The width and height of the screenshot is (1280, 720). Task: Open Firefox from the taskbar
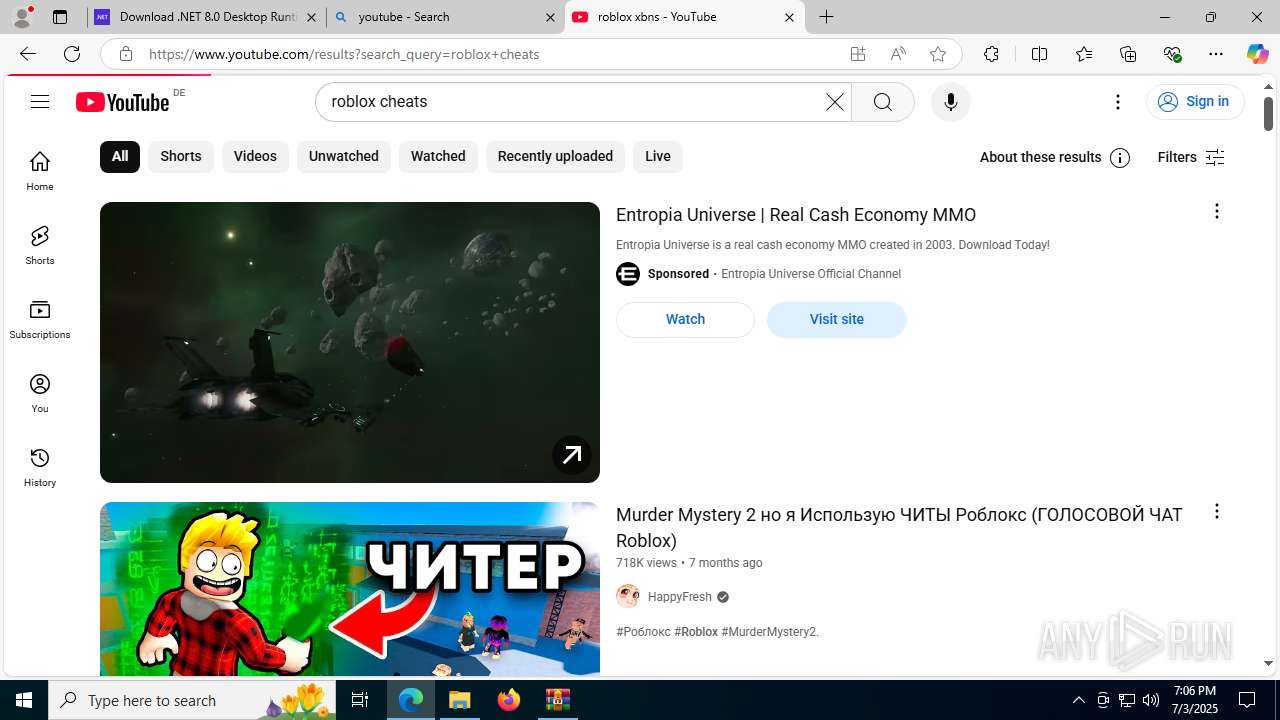[509, 700]
